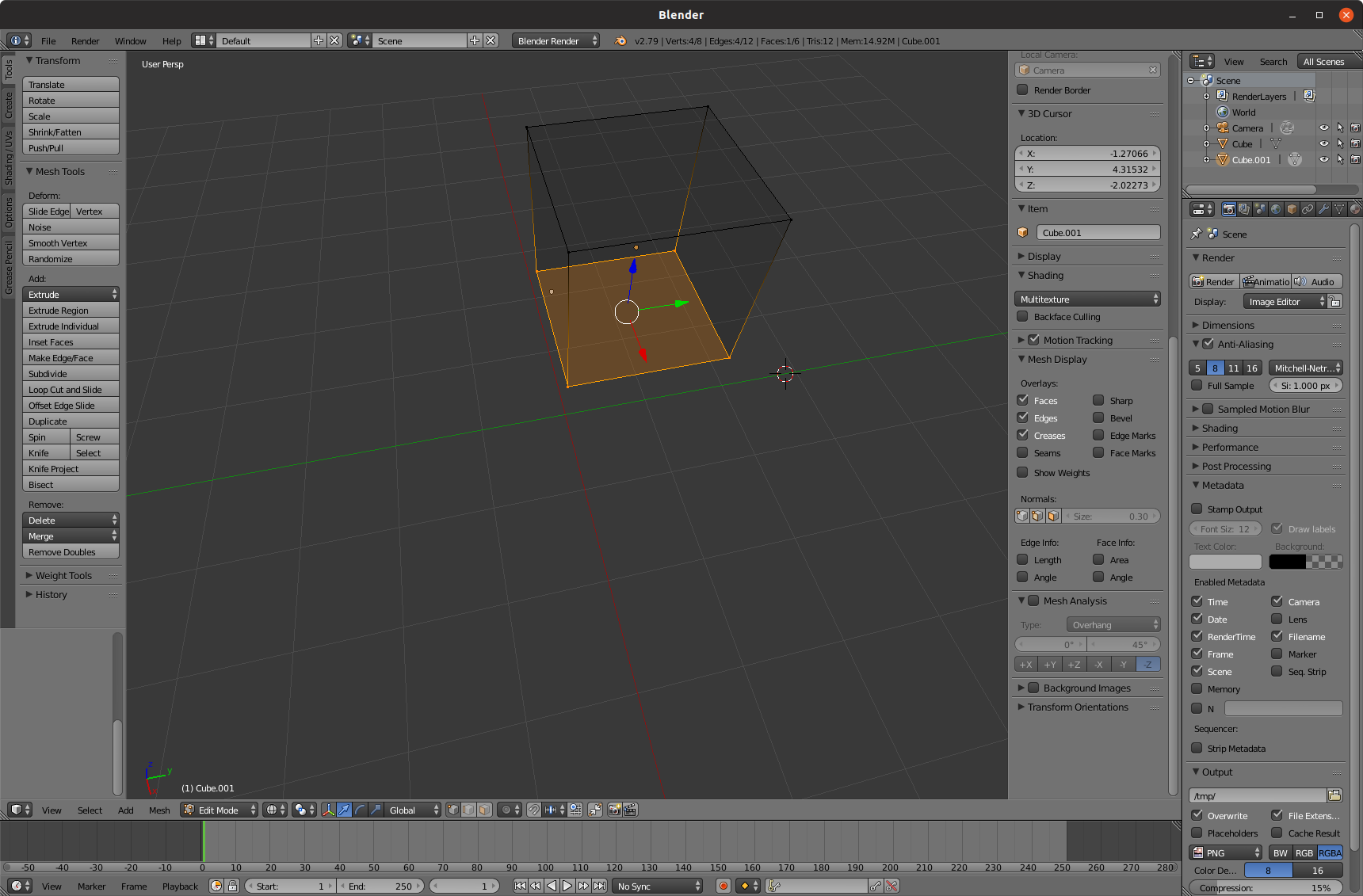This screenshot has width=1363, height=896.
Task: Hide the Cube object with its eye toggle
Action: point(1323,143)
